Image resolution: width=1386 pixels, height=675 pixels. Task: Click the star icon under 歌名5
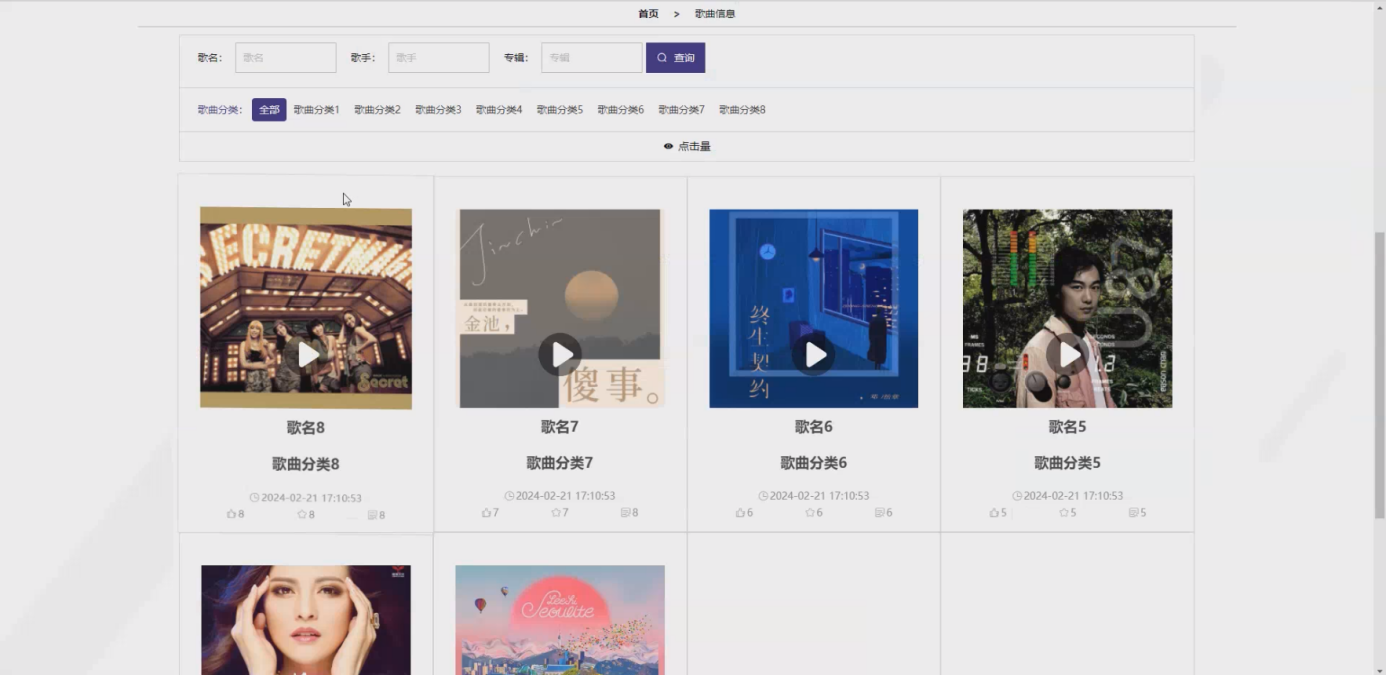click(1064, 512)
